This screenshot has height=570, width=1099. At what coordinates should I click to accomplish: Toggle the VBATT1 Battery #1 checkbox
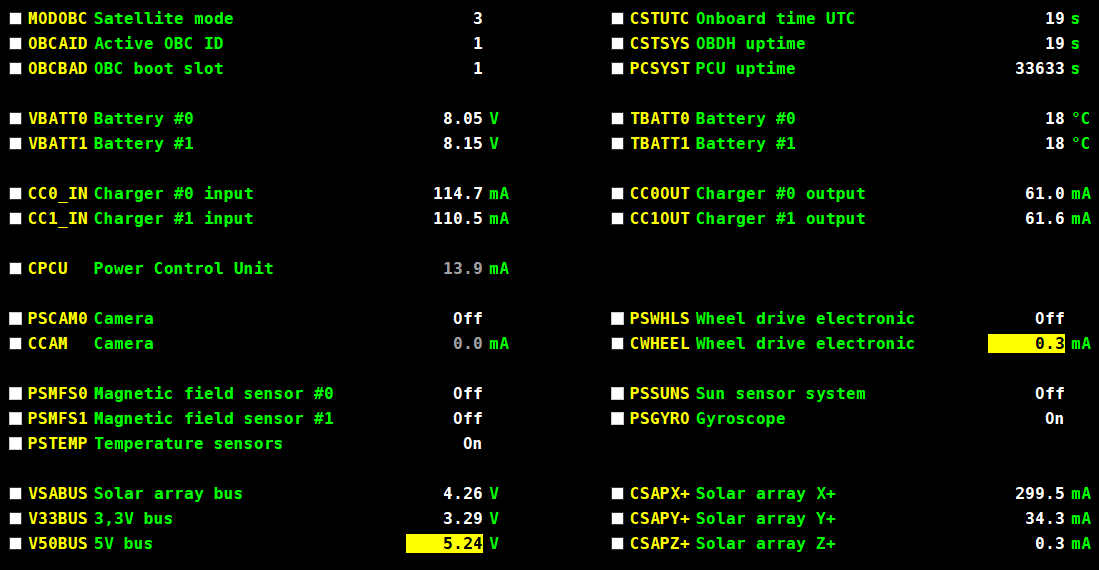15,144
